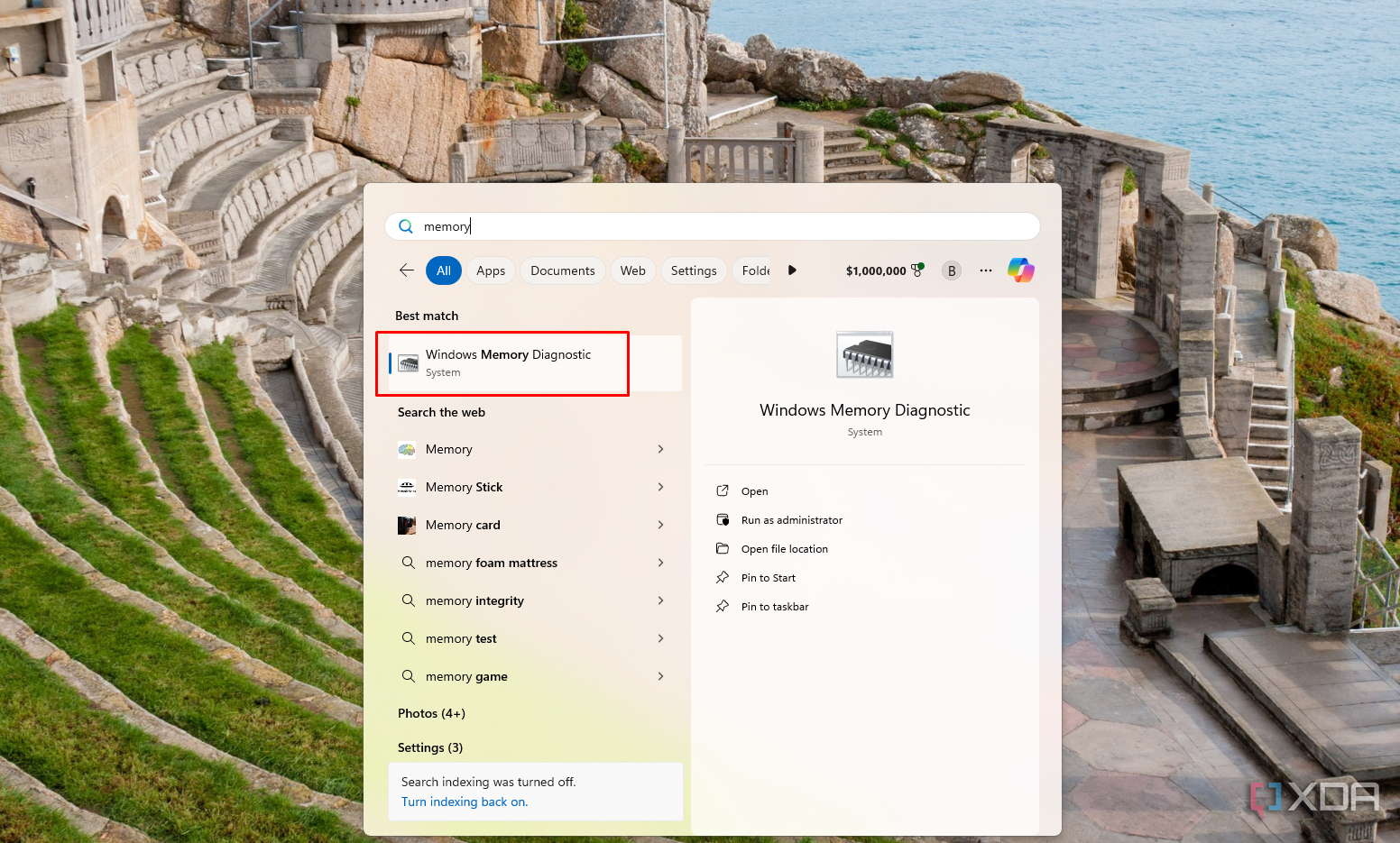
Task: Click the arrow to show more filters
Action: click(x=792, y=270)
